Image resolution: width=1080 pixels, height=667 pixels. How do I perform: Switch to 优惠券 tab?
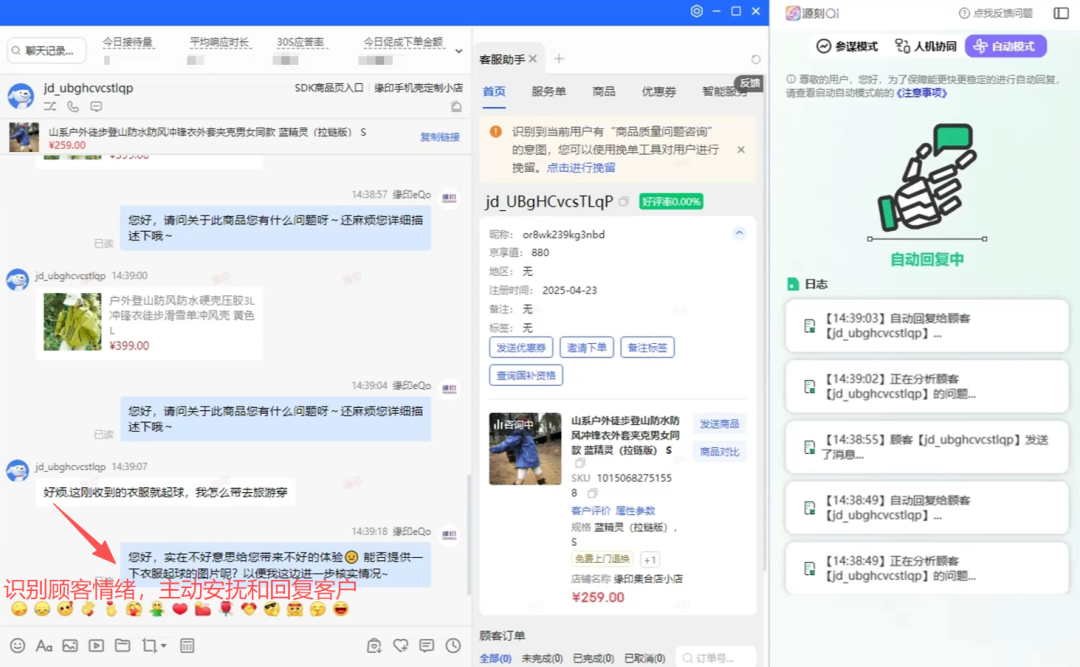658,92
